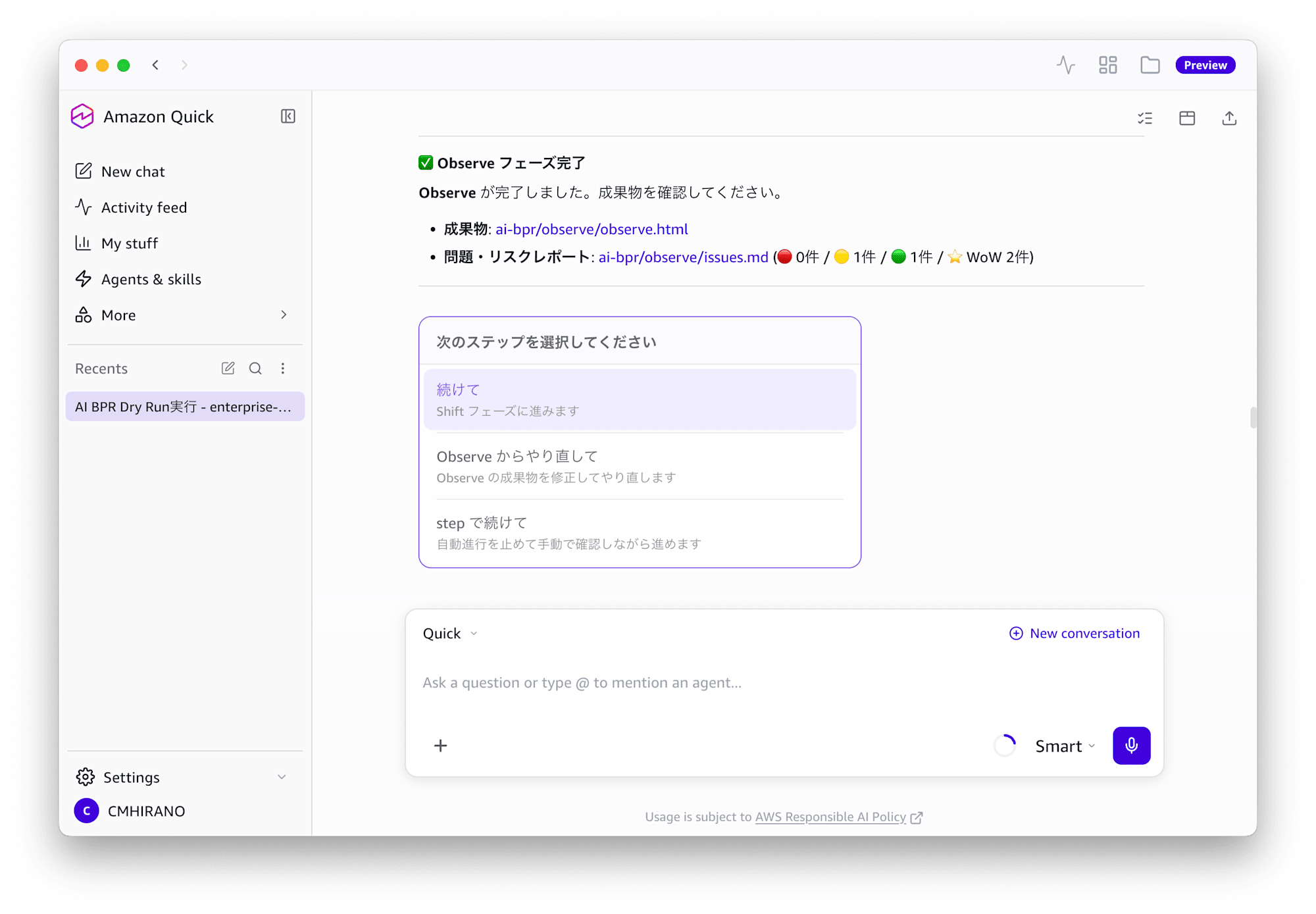Choose step で続けて option

[x=640, y=532]
